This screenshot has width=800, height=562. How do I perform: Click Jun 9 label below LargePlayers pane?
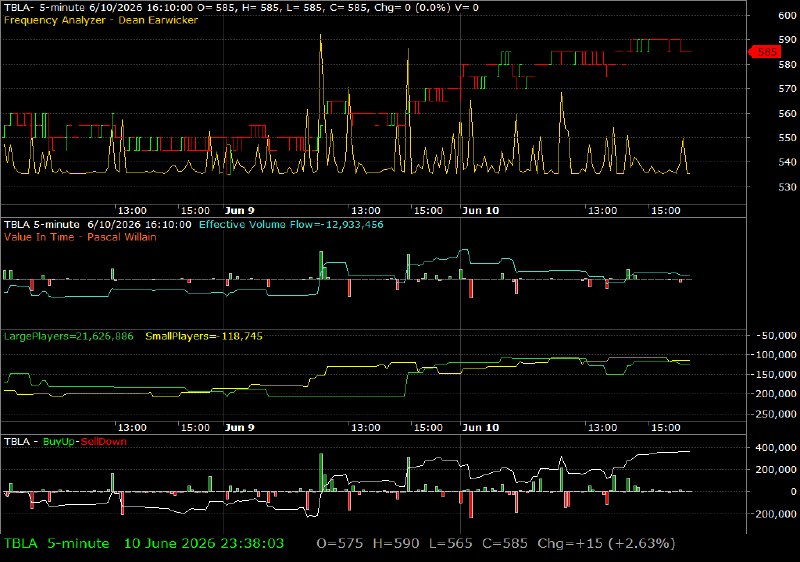point(239,427)
